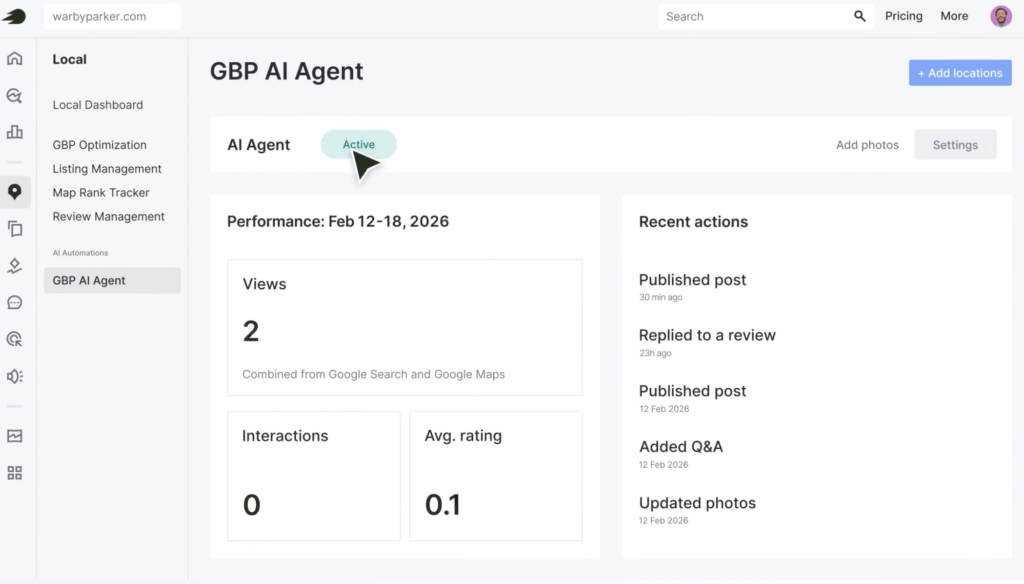Open the user profile avatar
Image resolution: width=1024 pixels, height=584 pixels.
[x=1000, y=16]
